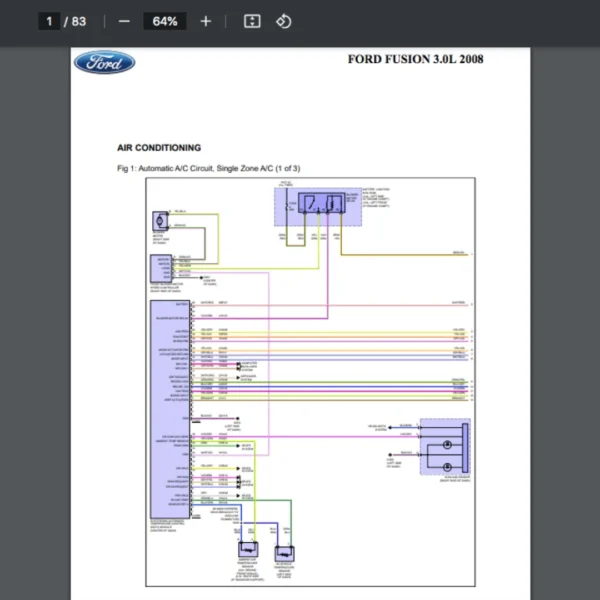Click the zoom out minus button
The width and height of the screenshot is (600, 600).
[x=124, y=21]
